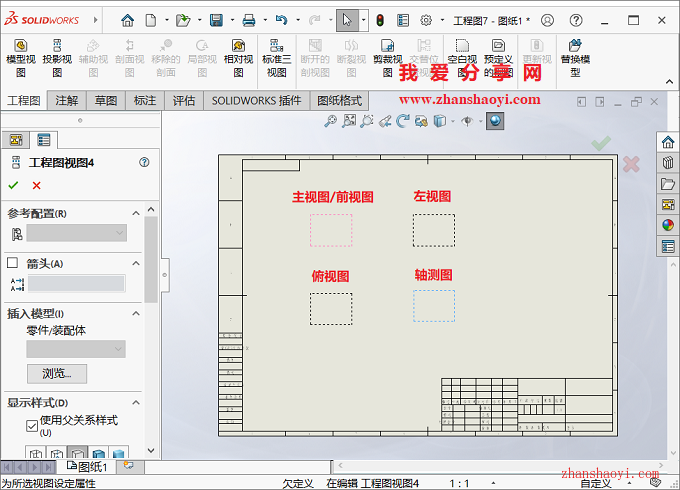Image resolution: width=680 pixels, height=490 pixels.
Task: Click Zoom to Fit icon in view toolbar
Action: point(330,121)
